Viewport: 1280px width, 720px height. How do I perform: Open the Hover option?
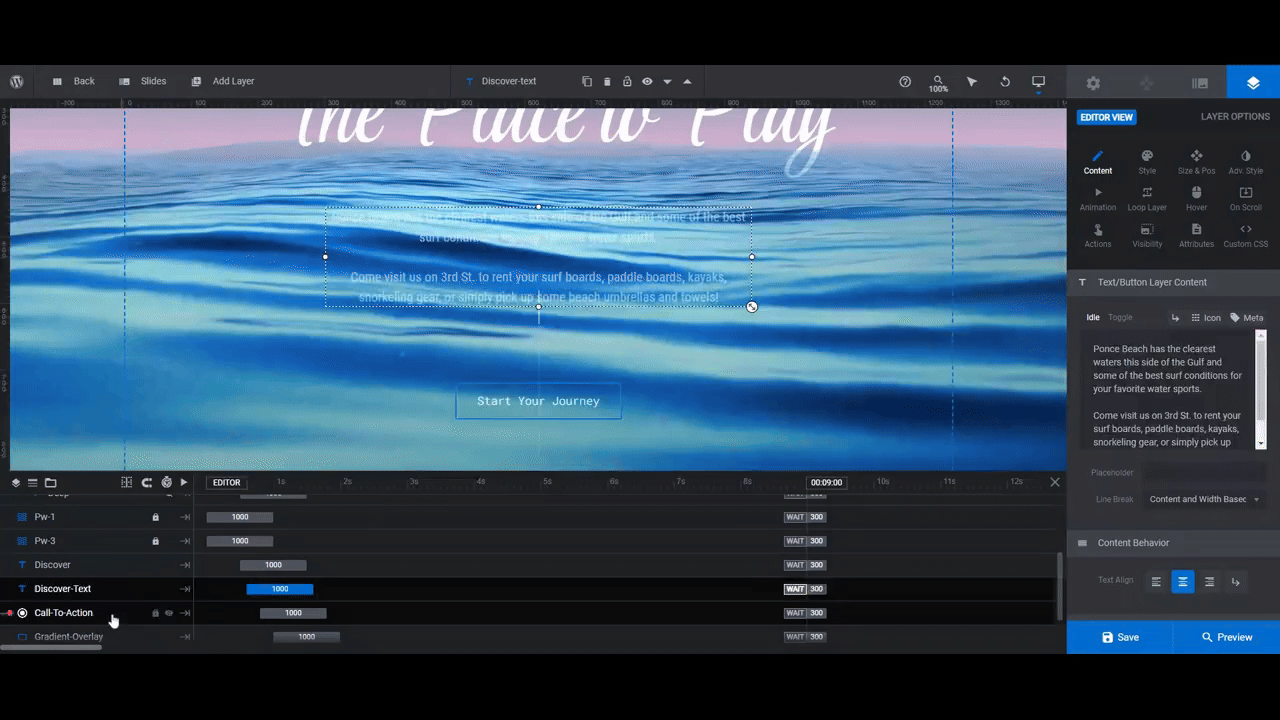(x=1196, y=199)
